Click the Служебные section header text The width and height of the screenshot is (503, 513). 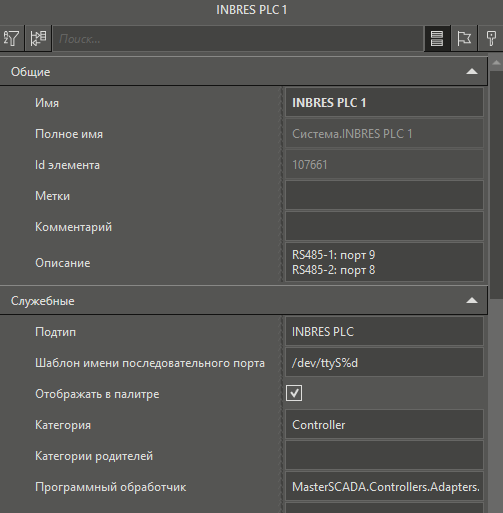tap(42, 301)
